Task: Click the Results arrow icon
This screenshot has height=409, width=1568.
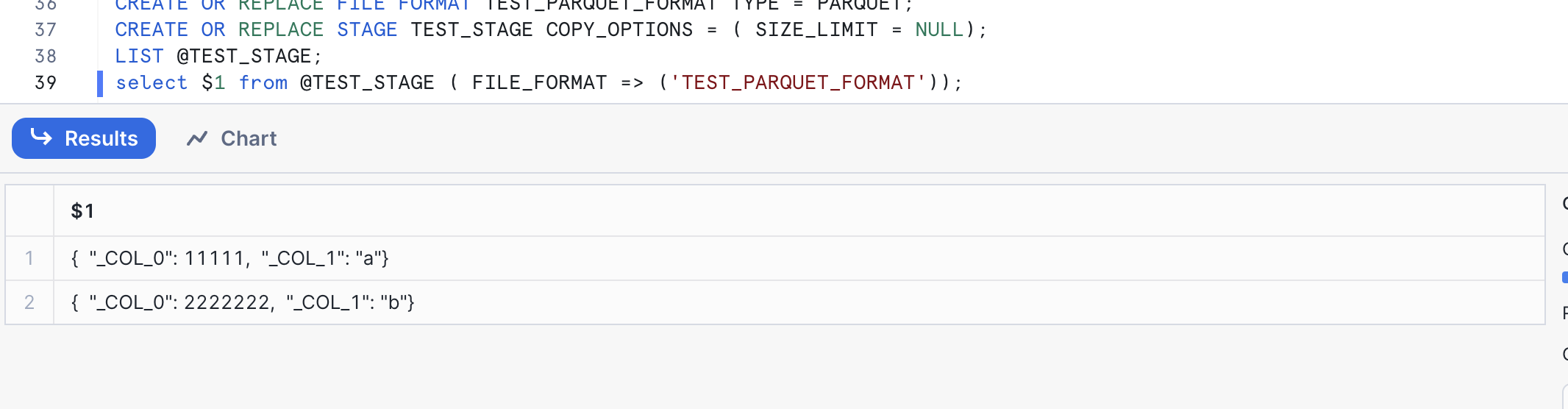Action: click(41, 138)
